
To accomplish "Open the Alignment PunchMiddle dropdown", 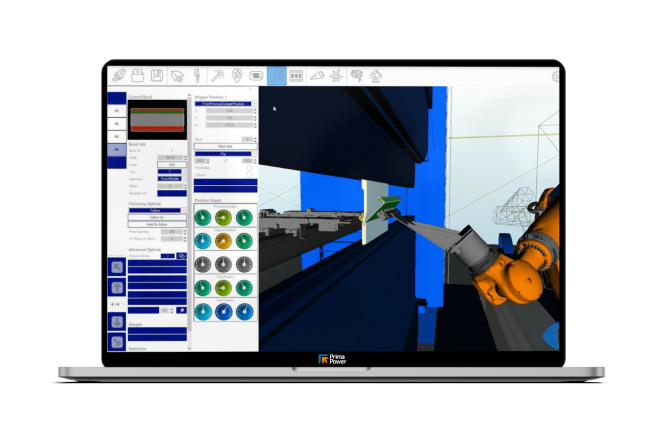I will click(x=172, y=178).
